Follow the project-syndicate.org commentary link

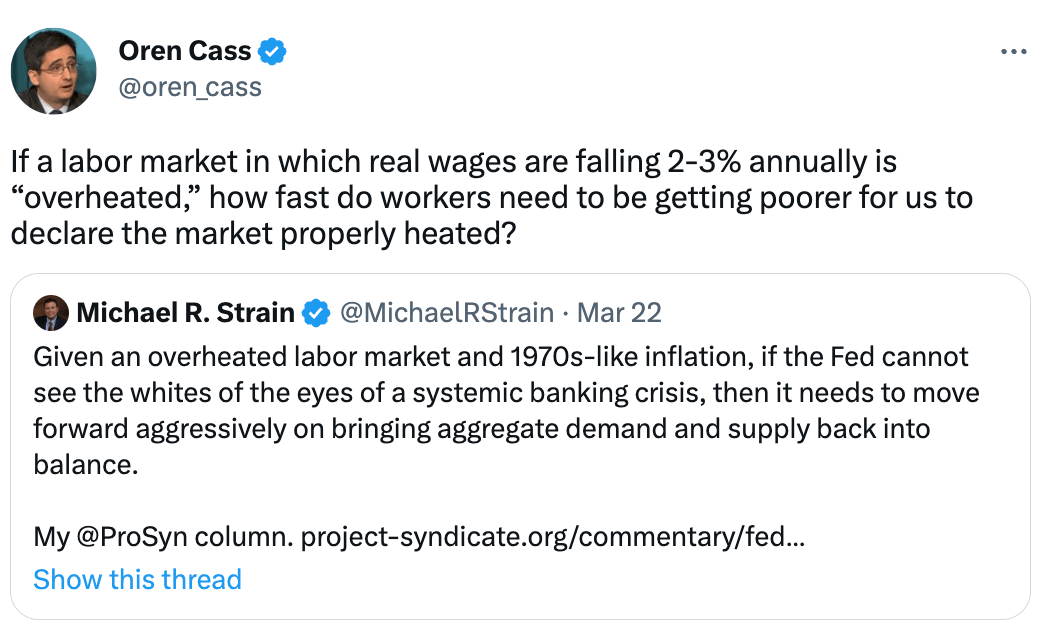553,537
